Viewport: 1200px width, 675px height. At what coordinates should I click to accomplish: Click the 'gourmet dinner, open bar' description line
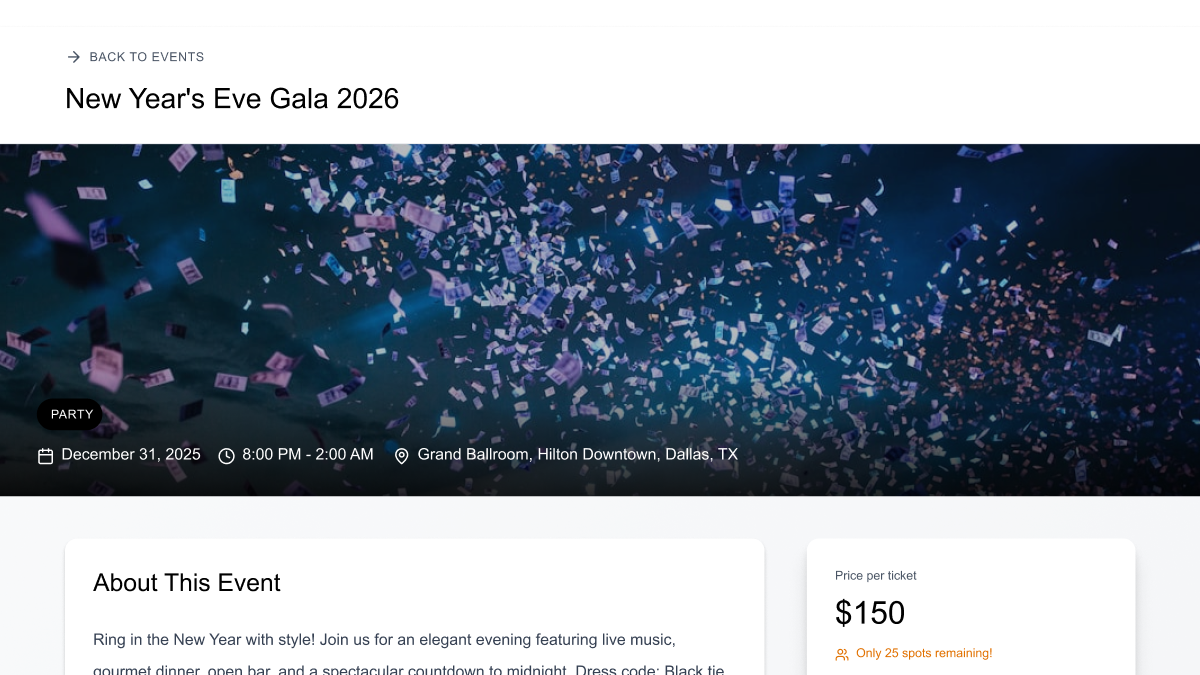pos(408,668)
